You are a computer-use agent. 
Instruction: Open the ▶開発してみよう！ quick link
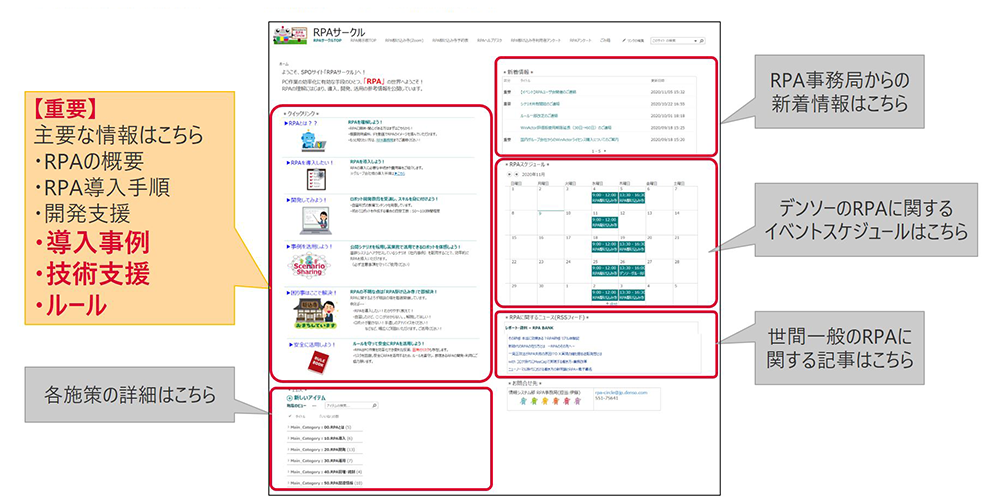click(305, 199)
